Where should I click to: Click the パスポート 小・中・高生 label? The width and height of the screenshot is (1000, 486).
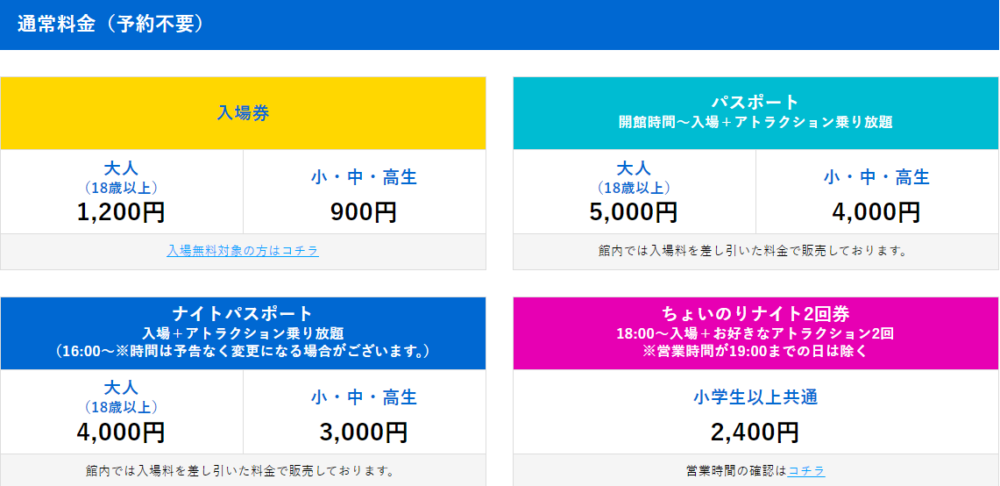coord(876,177)
